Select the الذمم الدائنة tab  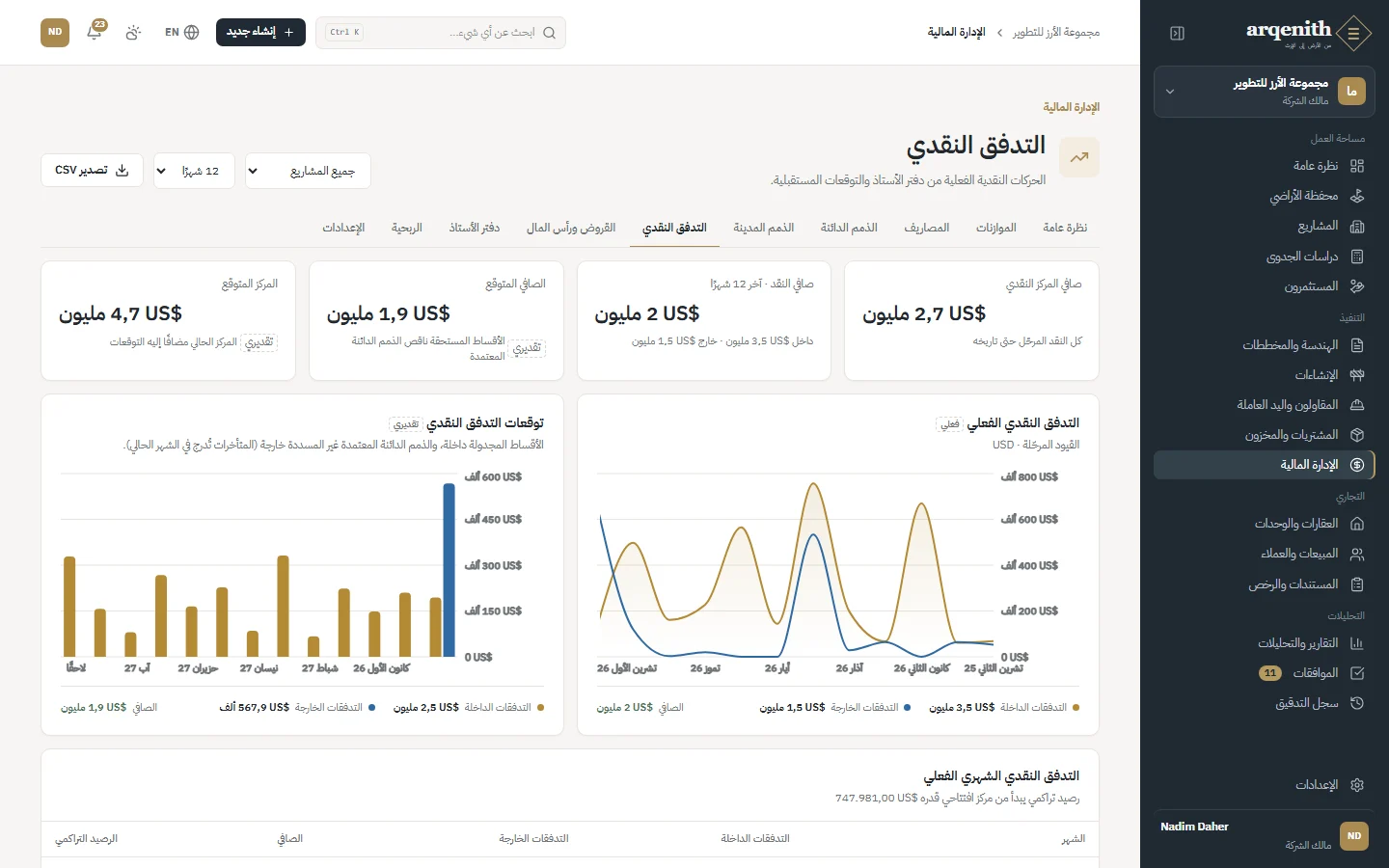[849, 228]
